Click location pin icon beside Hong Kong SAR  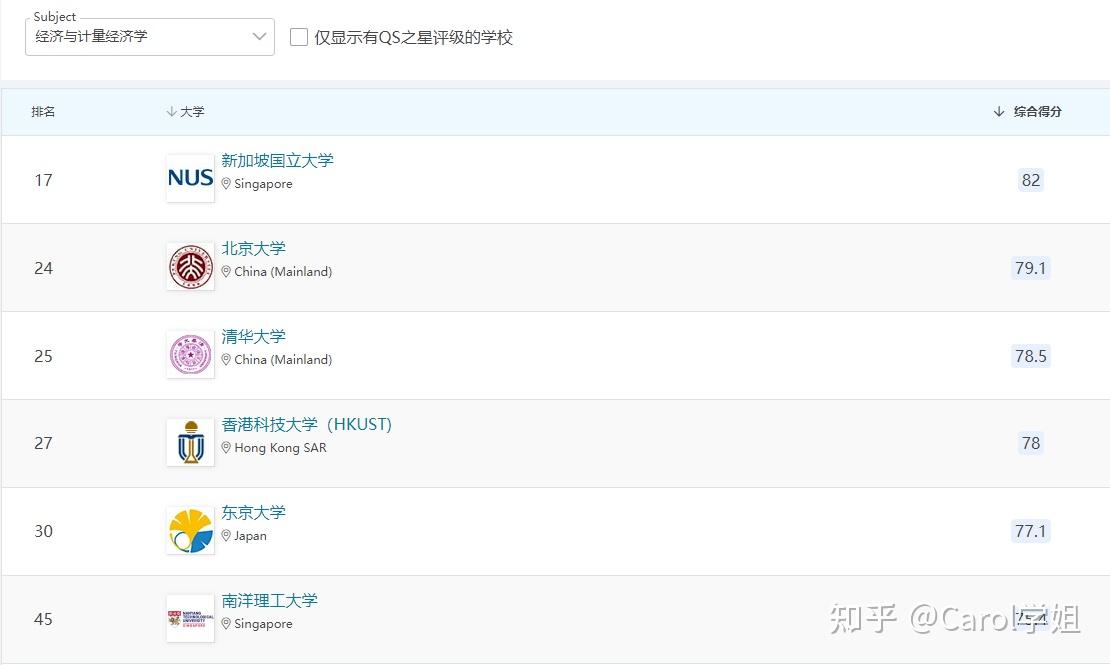[x=226, y=448]
